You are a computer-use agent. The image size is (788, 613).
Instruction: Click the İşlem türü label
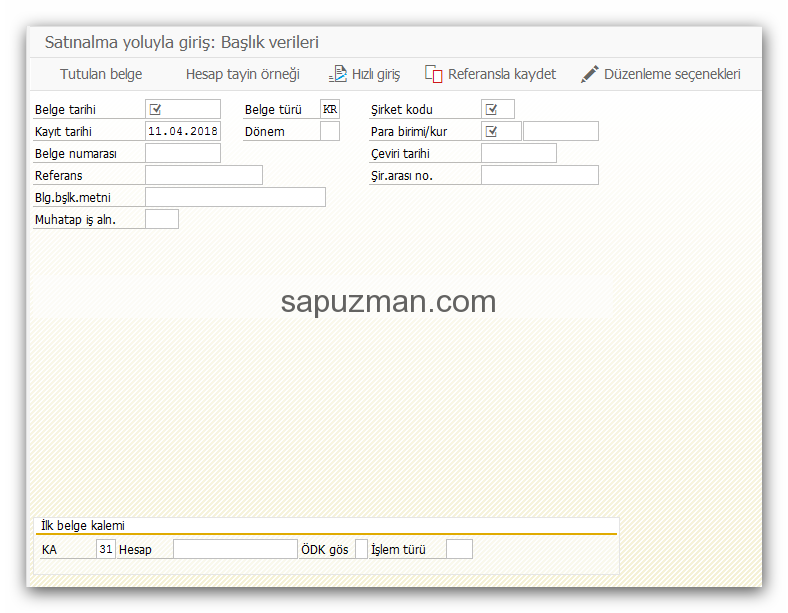click(398, 550)
